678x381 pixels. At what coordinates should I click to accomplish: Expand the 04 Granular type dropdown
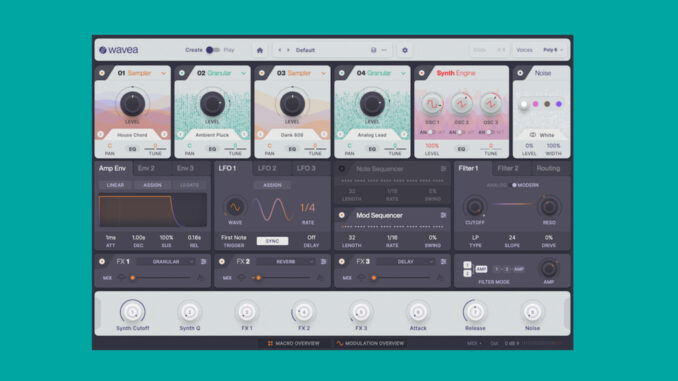403,74
